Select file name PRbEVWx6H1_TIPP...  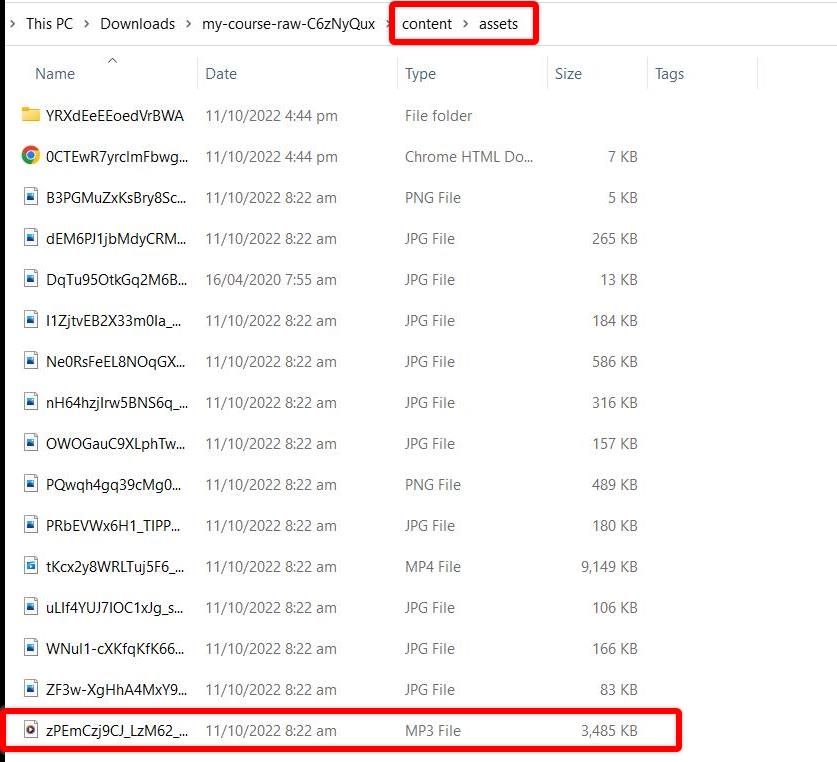(x=113, y=526)
